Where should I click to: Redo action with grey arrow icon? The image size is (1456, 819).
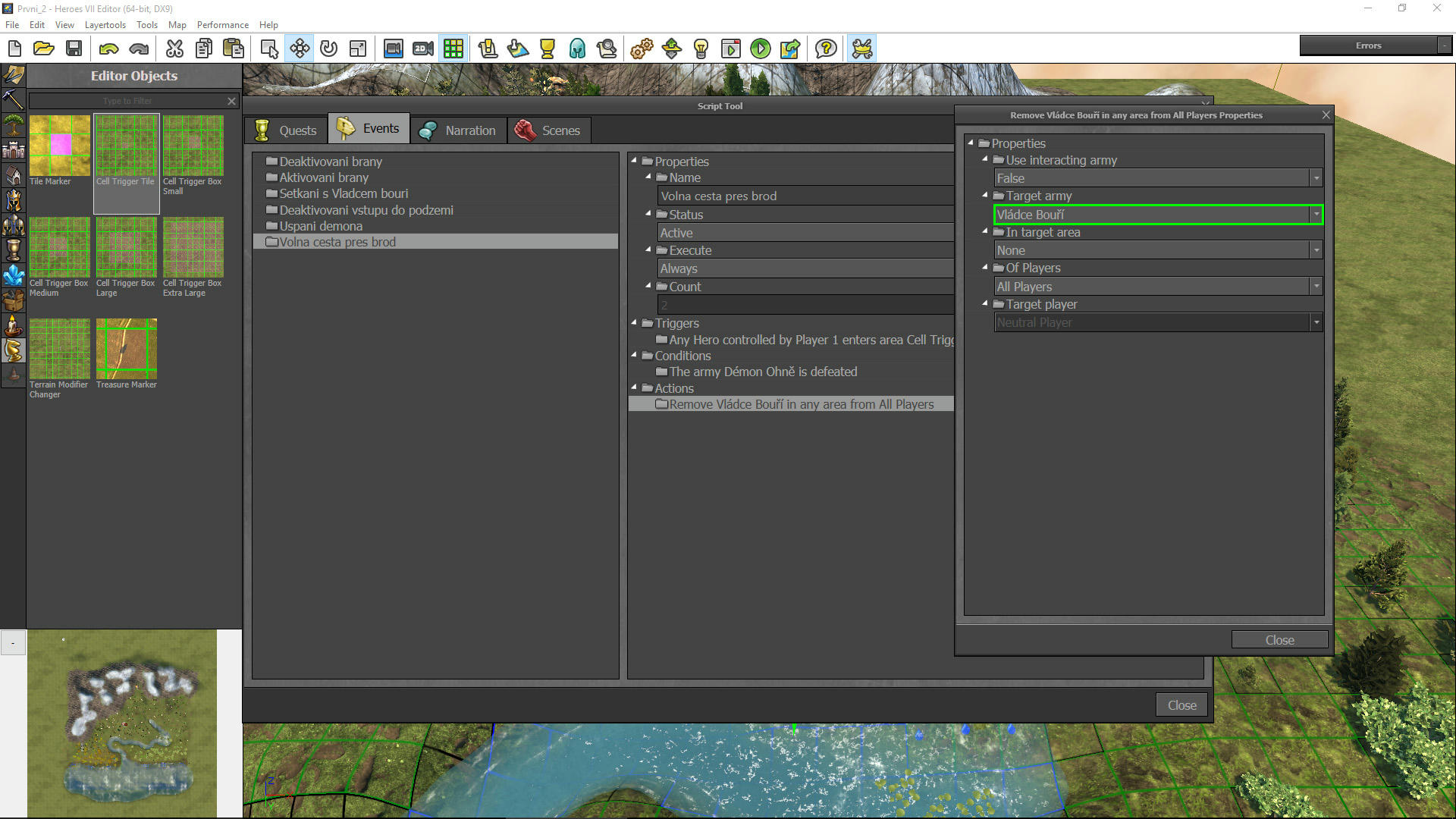pos(139,49)
